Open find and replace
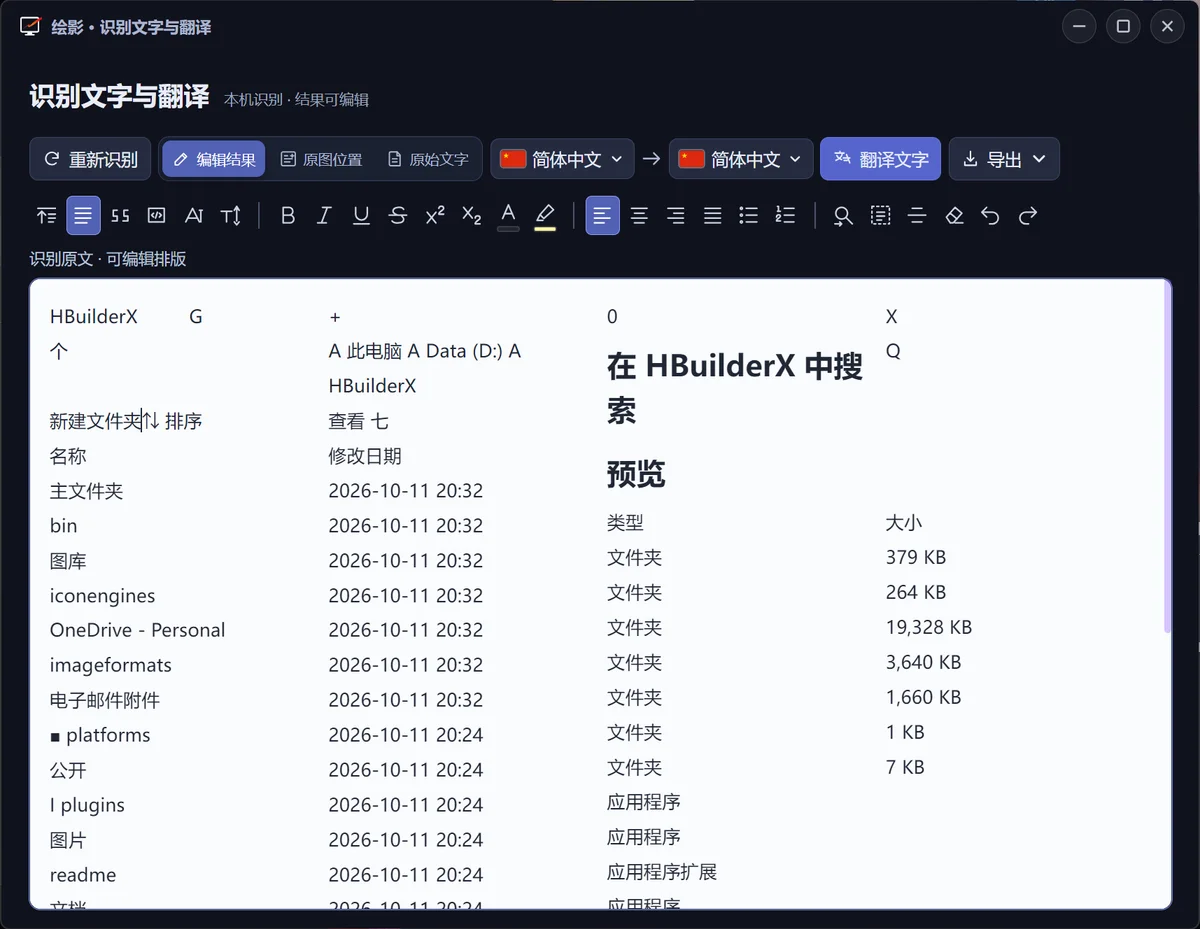Image resolution: width=1200 pixels, height=929 pixels. [843, 215]
